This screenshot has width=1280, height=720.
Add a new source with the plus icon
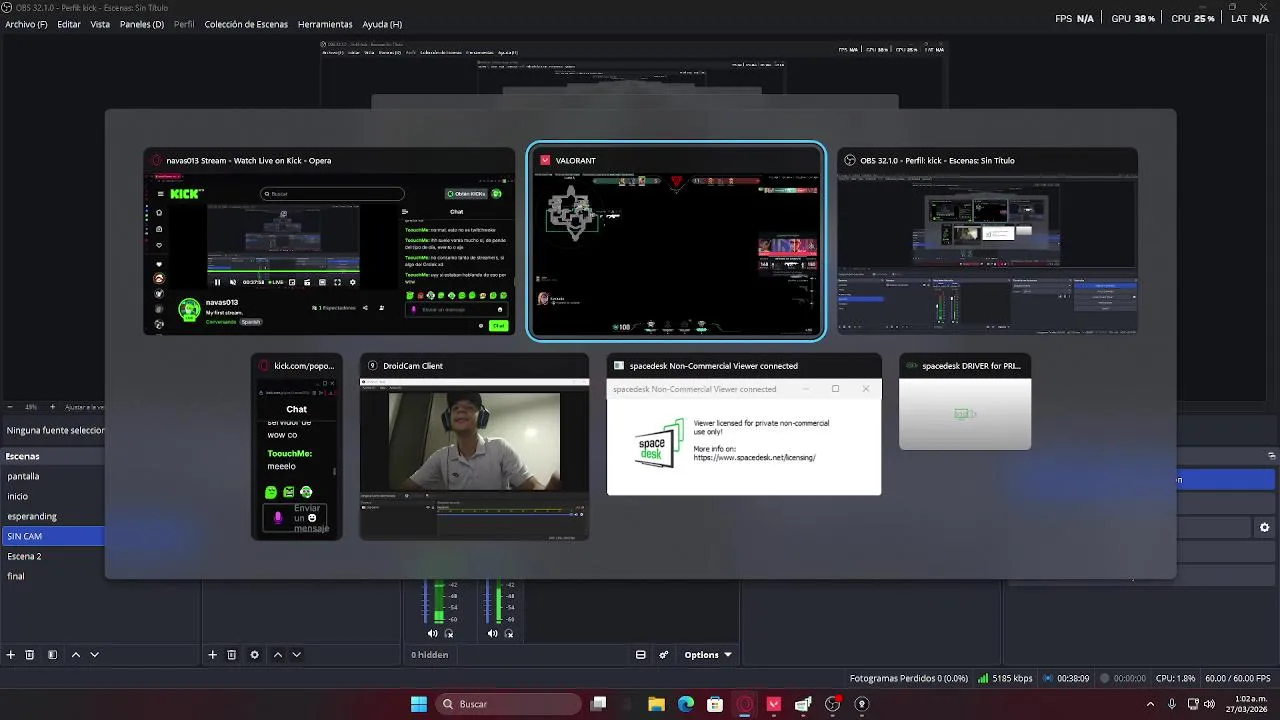click(212, 655)
